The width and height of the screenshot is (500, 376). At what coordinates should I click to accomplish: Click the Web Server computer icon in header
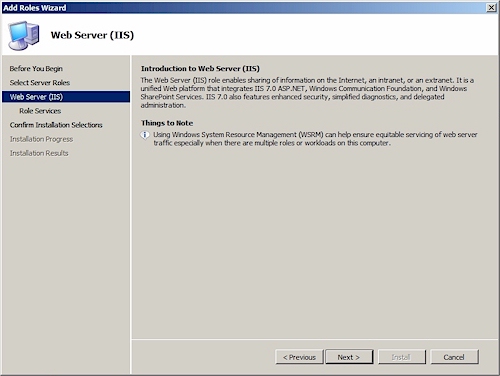click(24, 35)
